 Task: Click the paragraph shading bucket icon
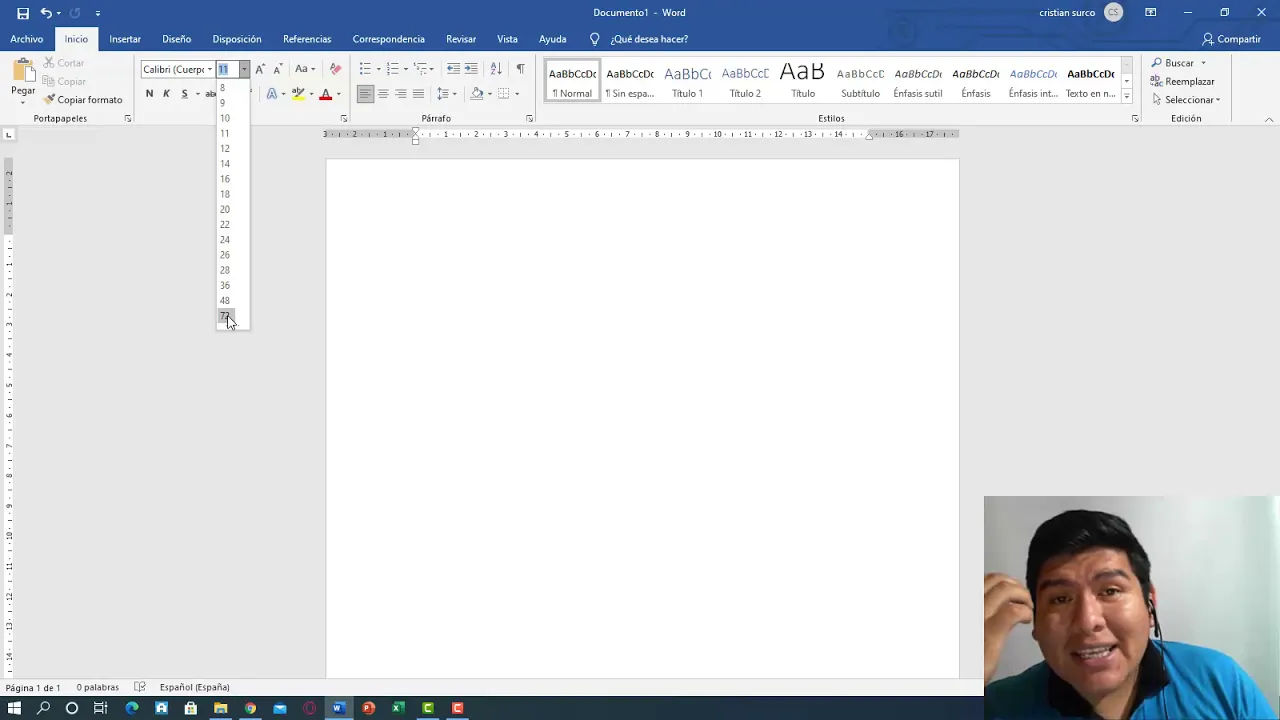(x=477, y=94)
